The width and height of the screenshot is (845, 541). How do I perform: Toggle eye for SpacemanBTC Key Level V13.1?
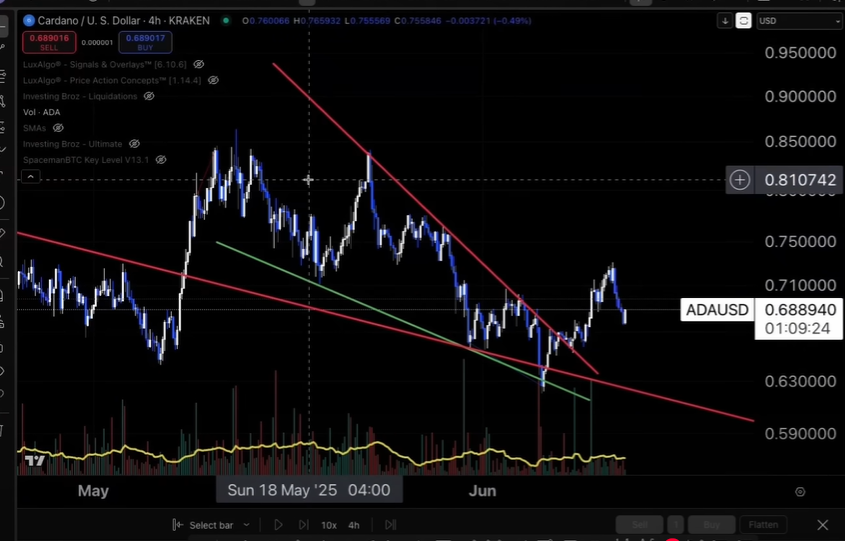(161, 159)
